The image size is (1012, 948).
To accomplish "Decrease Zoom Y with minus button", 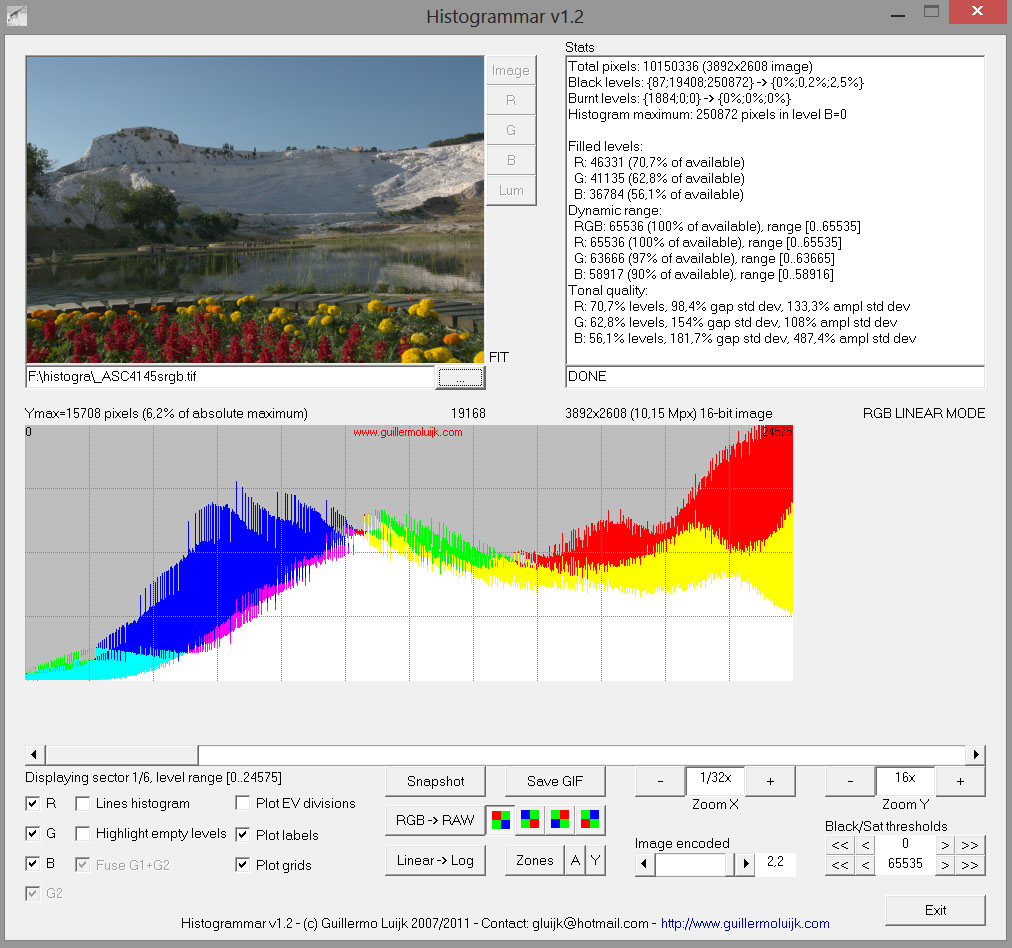I will click(850, 782).
